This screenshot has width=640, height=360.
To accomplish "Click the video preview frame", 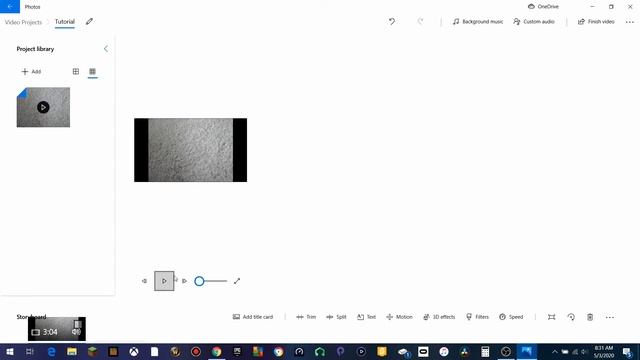I will pyautogui.click(x=191, y=150).
